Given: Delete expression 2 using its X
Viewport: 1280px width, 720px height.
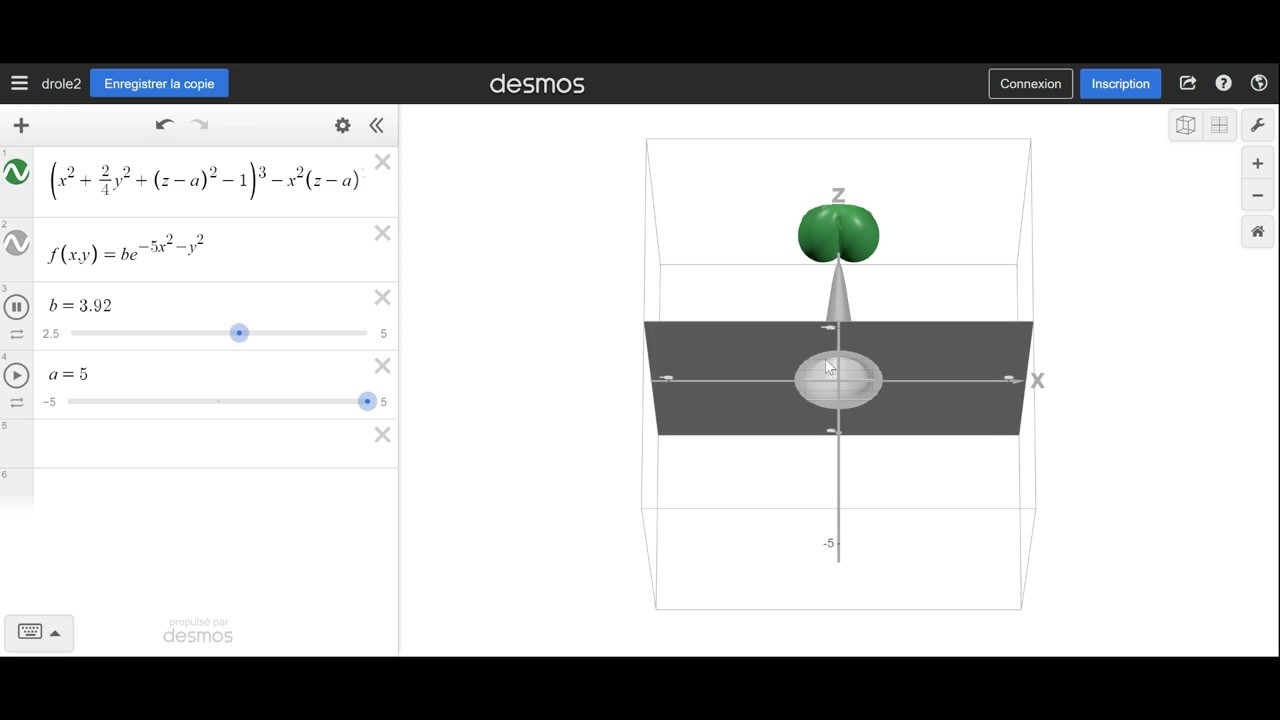Looking at the screenshot, I should tap(382, 232).
